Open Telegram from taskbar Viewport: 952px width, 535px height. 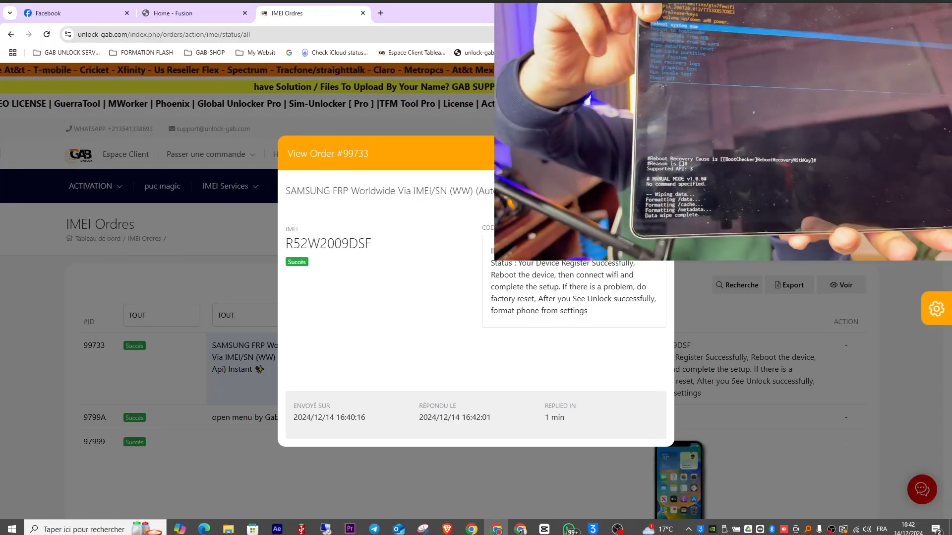374,529
